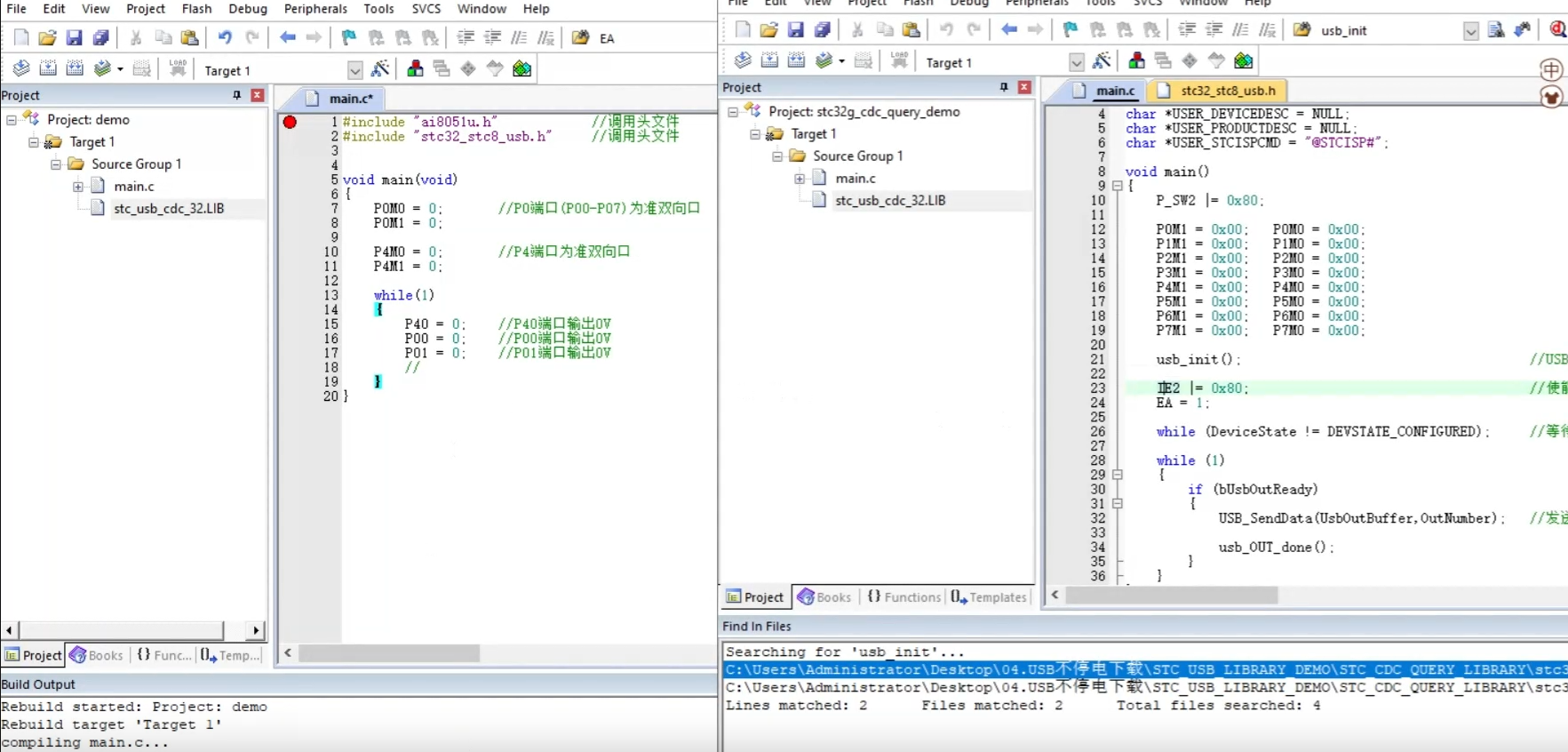The height and width of the screenshot is (752, 1568).
Task: Toggle the breakpoint on line 1
Action: (290, 122)
